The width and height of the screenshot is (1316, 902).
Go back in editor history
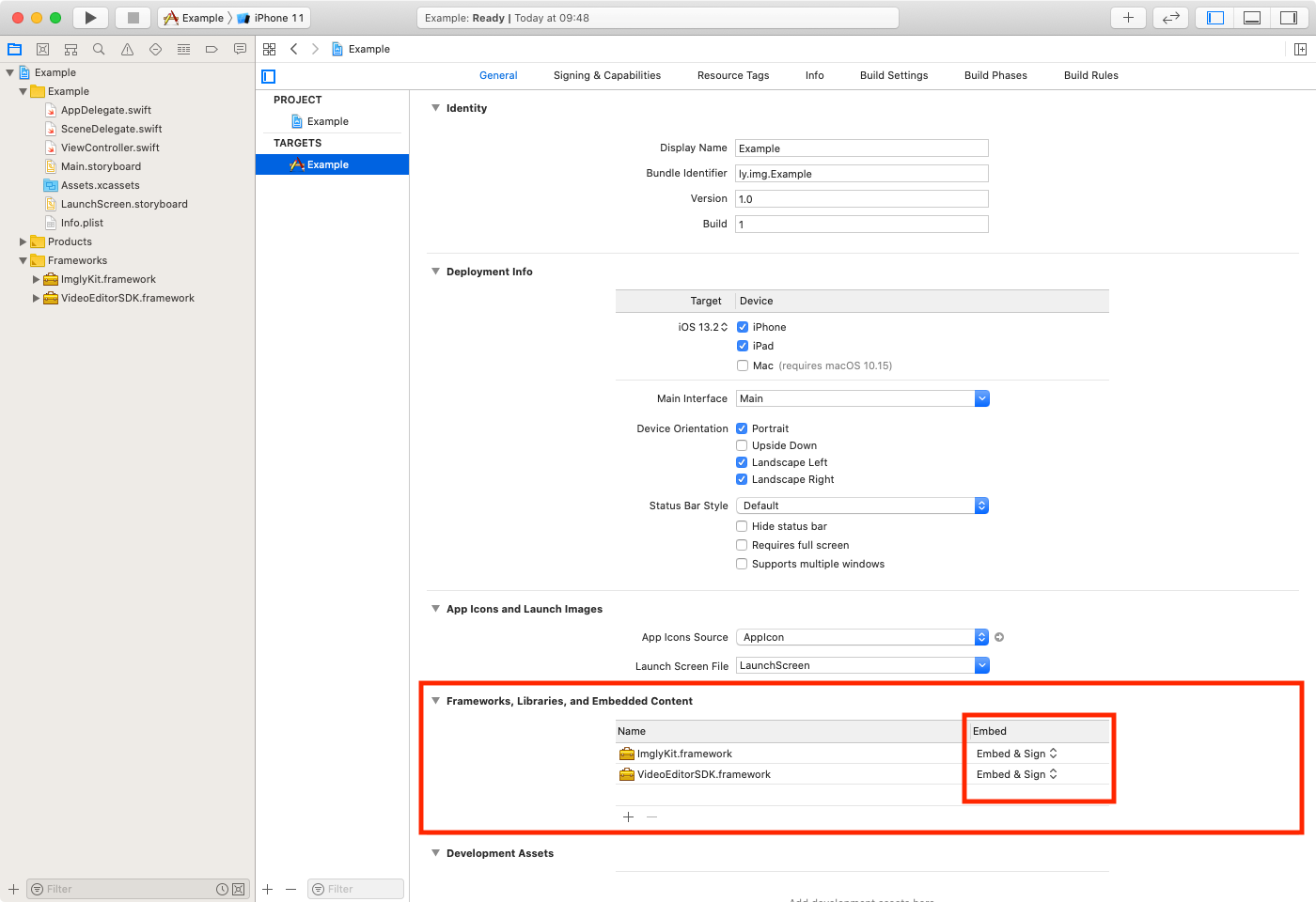[x=294, y=49]
